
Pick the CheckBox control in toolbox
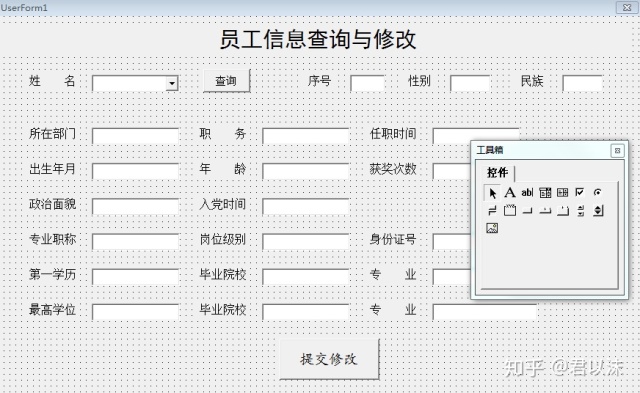pos(580,192)
